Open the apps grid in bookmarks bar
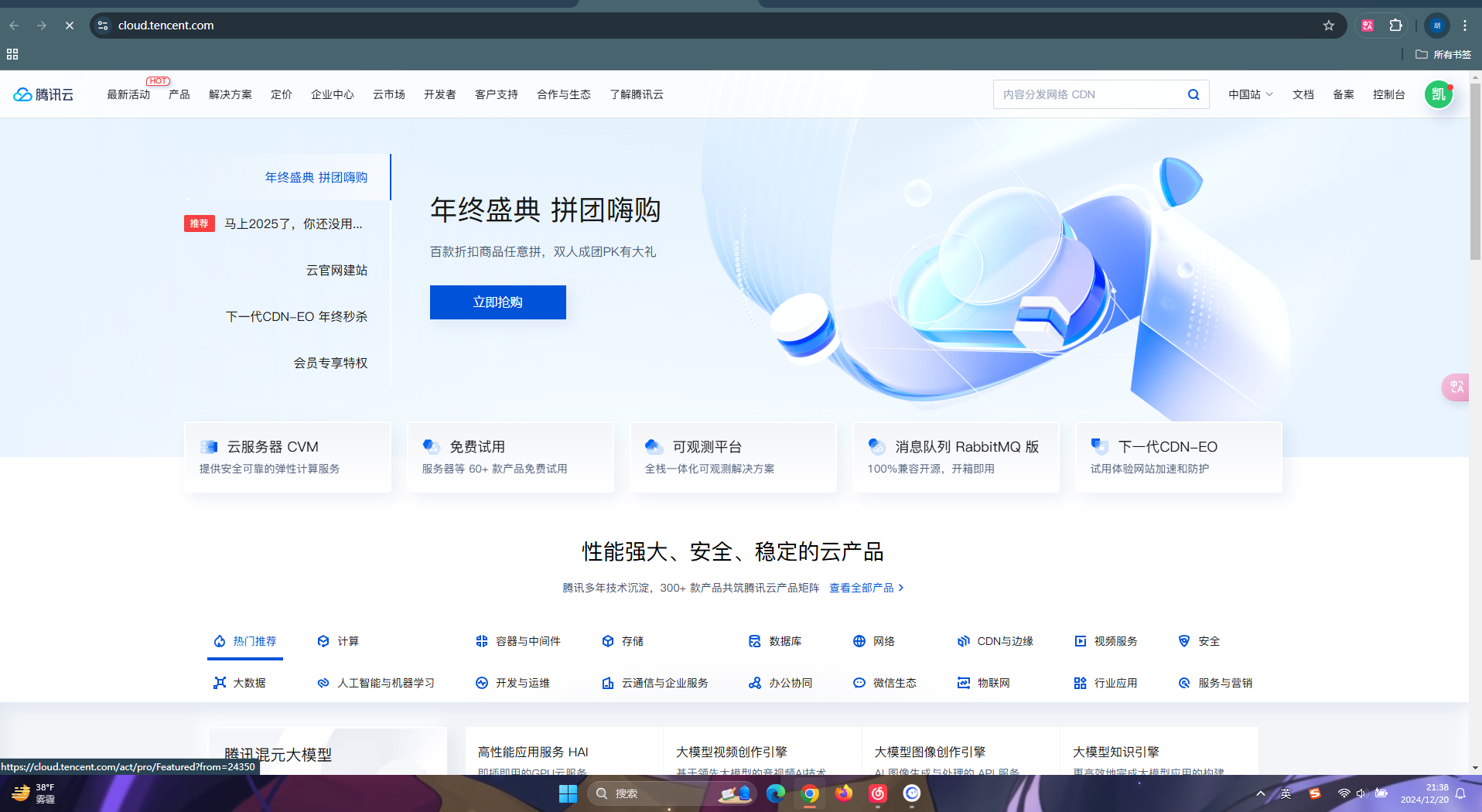Screen dimensions: 1482x812 (12, 54)
